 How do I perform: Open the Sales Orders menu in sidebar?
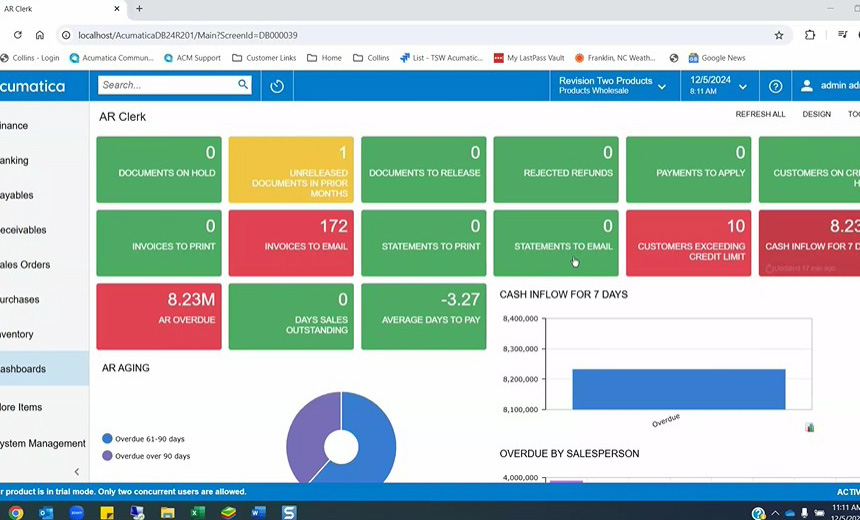[44, 264]
